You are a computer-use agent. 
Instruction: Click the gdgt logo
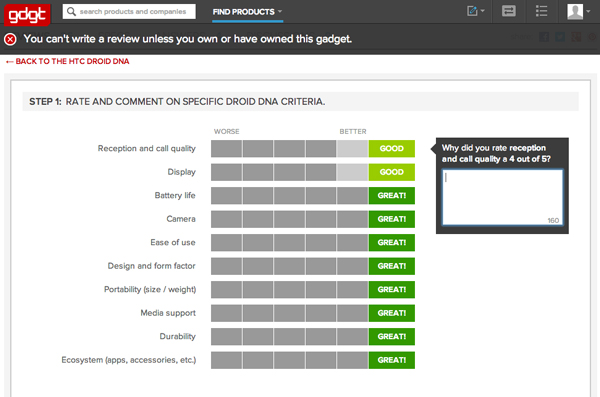coord(27,14)
